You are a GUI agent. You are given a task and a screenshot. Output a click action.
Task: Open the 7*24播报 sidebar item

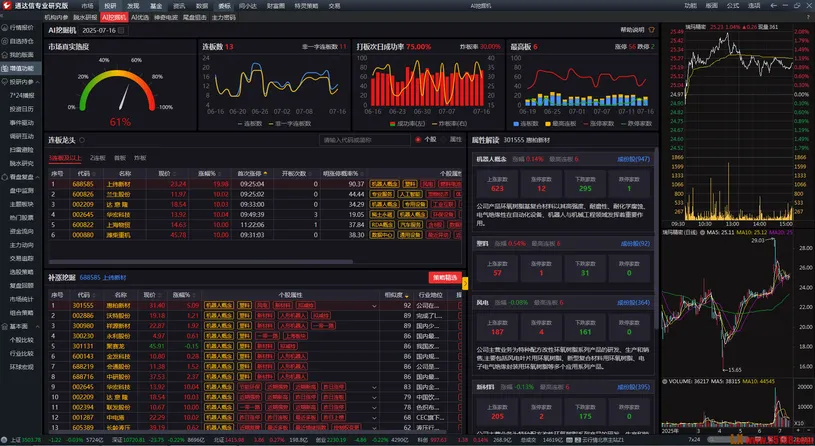pyautogui.click(x=21, y=96)
